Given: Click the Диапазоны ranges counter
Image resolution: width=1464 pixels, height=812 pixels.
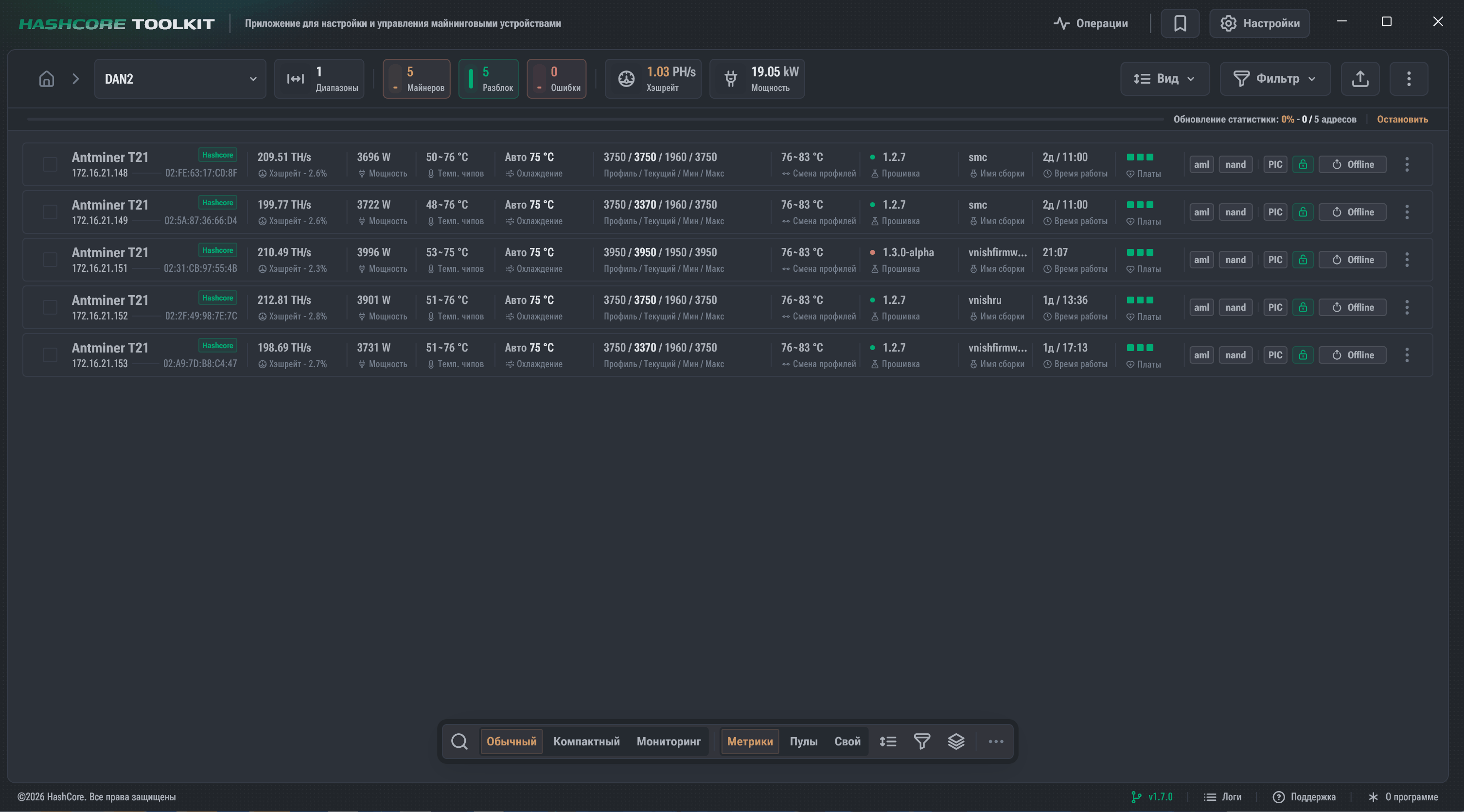Looking at the screenshot, I should point(319,79).
